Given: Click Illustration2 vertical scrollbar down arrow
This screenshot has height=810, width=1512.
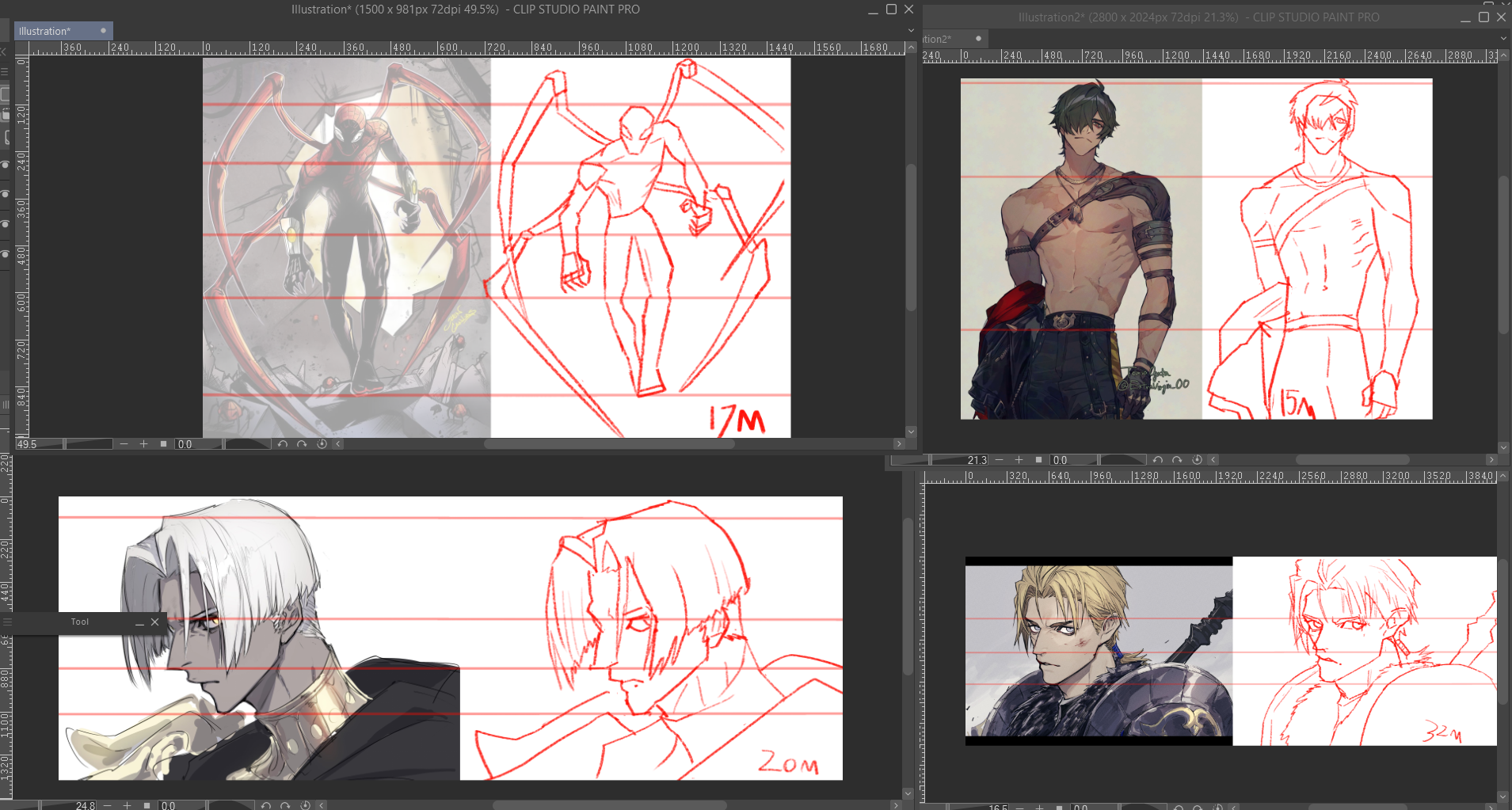Looking at the screenshot, I should pyautogui.click(x=1503, y=447).
